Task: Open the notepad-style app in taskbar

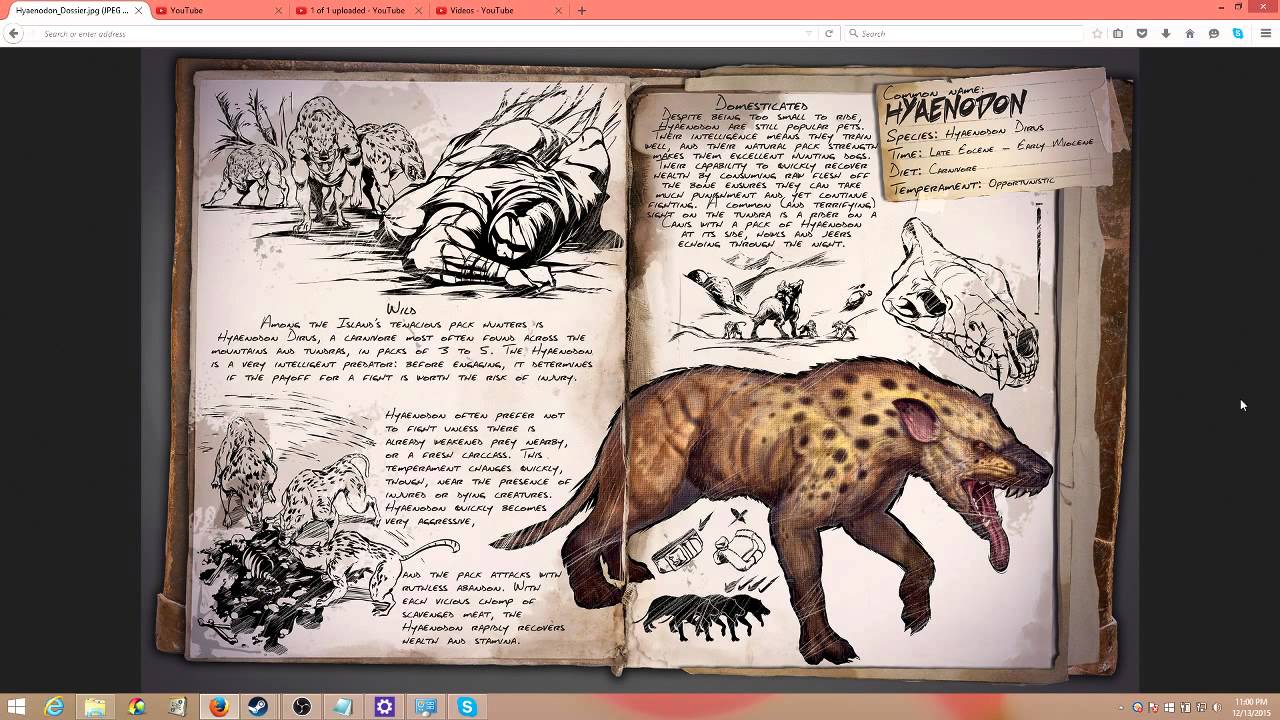Action: [342, 707]
